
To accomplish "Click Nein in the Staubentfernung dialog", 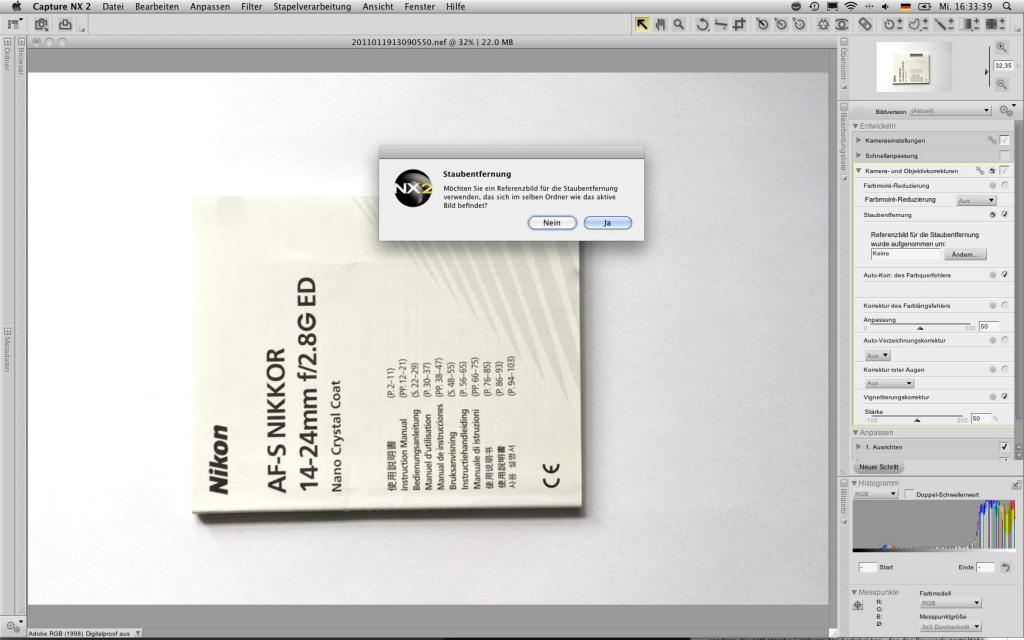I will click(x=552, y=223).
